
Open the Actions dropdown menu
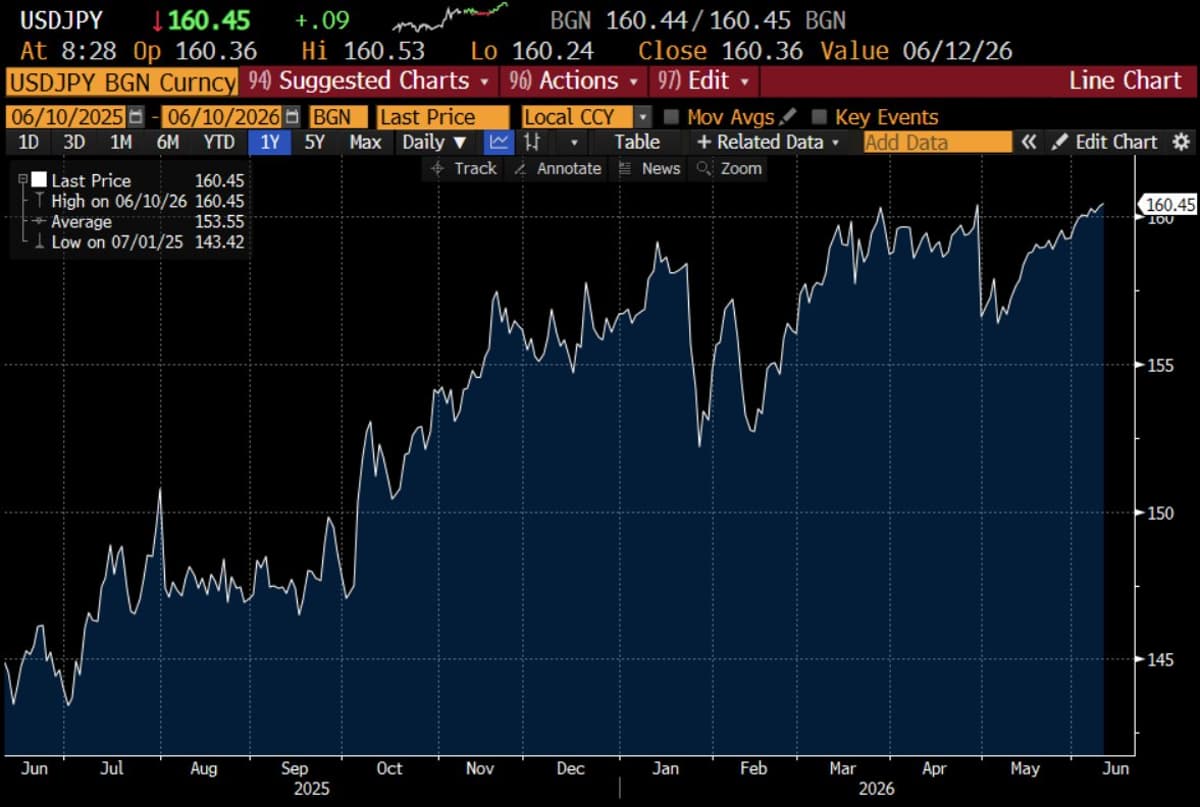[x=574, y=80]
